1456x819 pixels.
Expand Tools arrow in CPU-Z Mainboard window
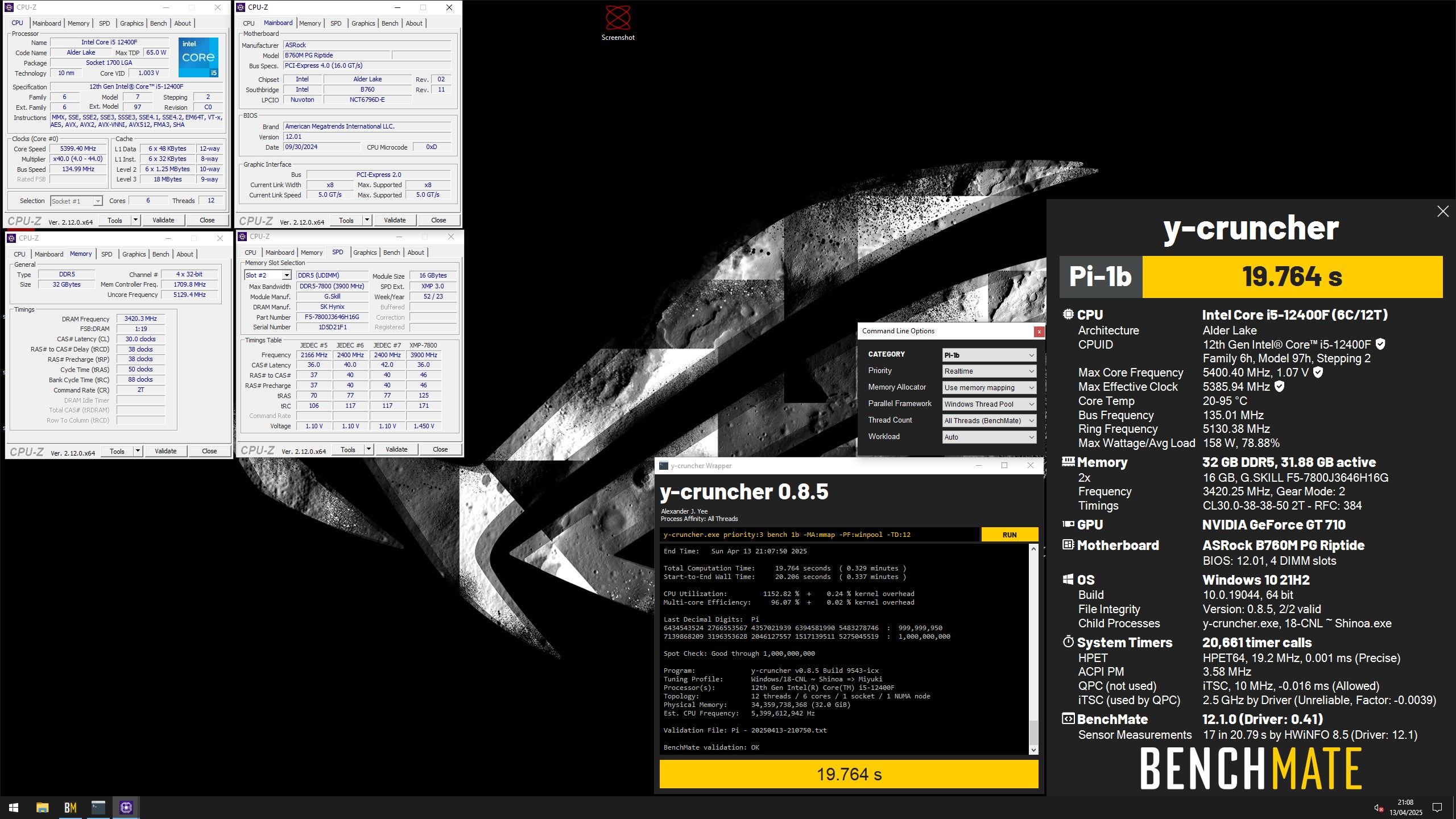(367, 220)
